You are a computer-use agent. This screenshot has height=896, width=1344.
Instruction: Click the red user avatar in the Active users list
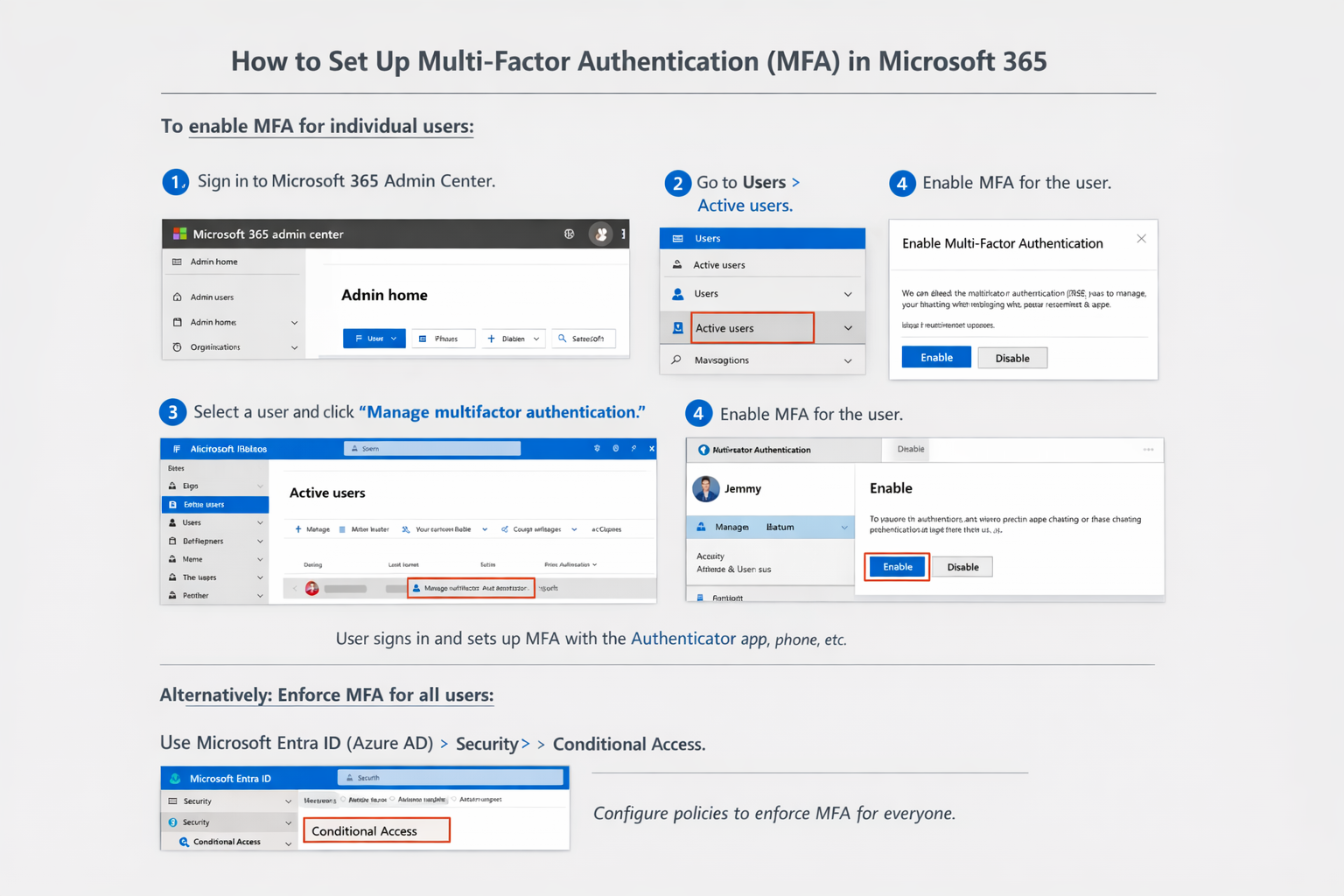coord(311,588)
